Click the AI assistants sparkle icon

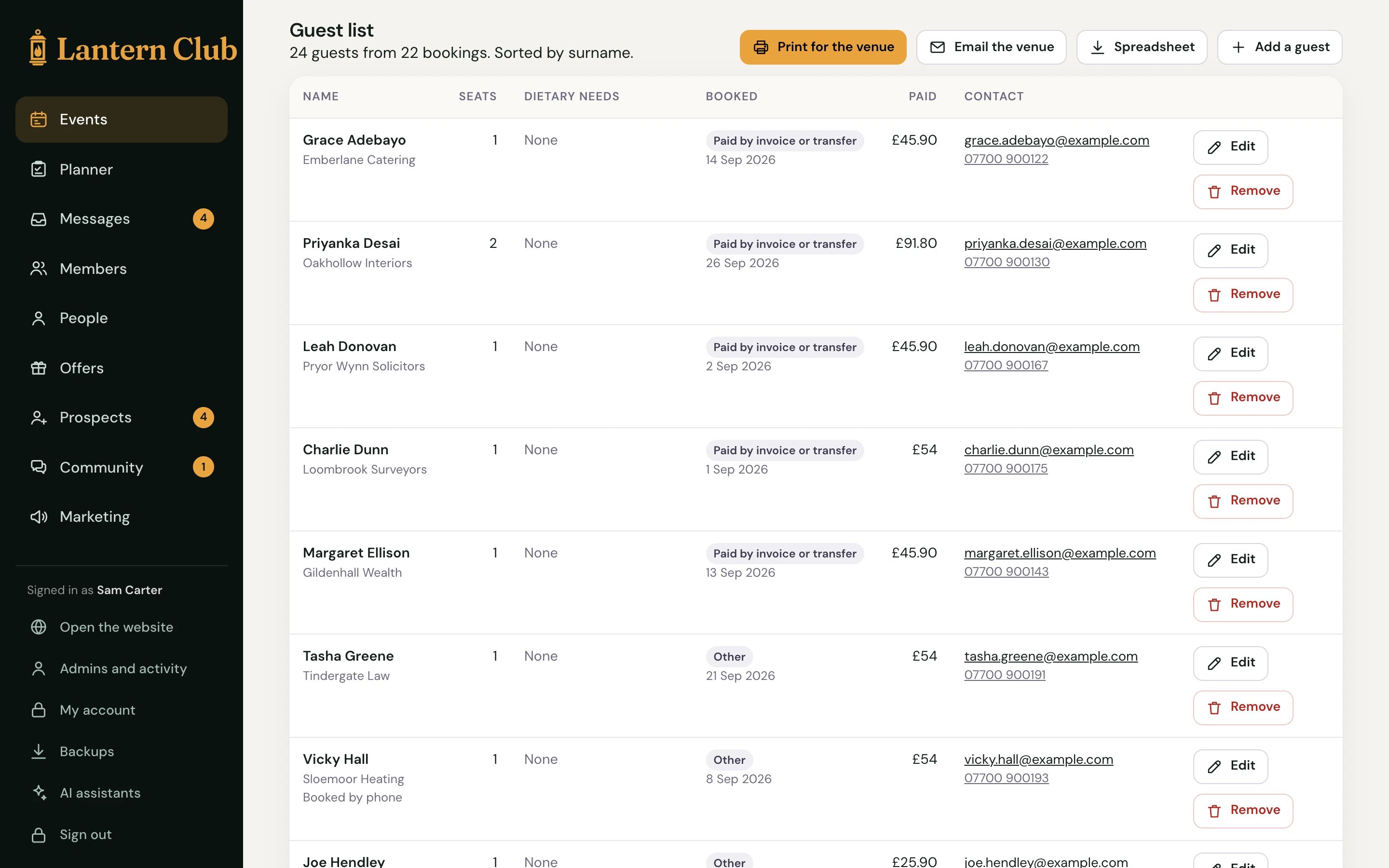pos(39,793)
